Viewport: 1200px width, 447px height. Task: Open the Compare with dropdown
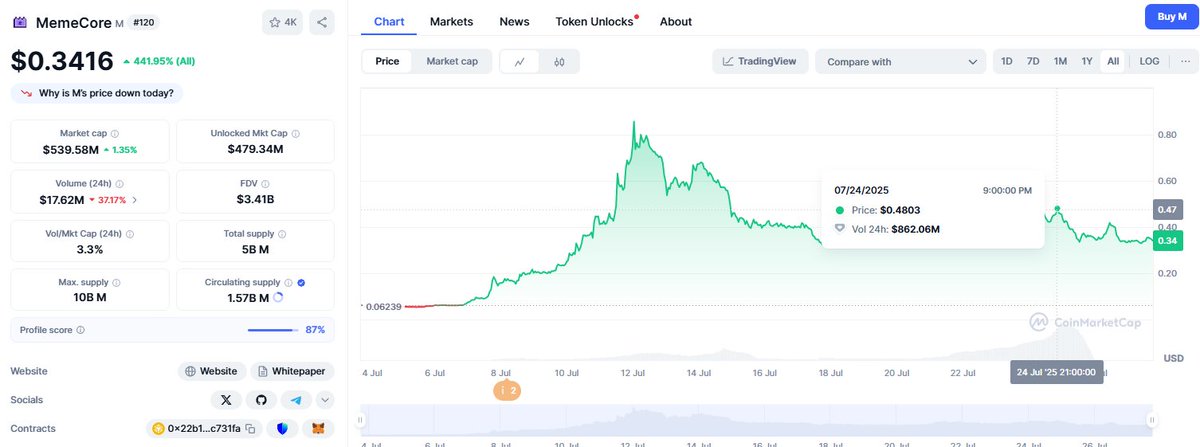point(900,61)
